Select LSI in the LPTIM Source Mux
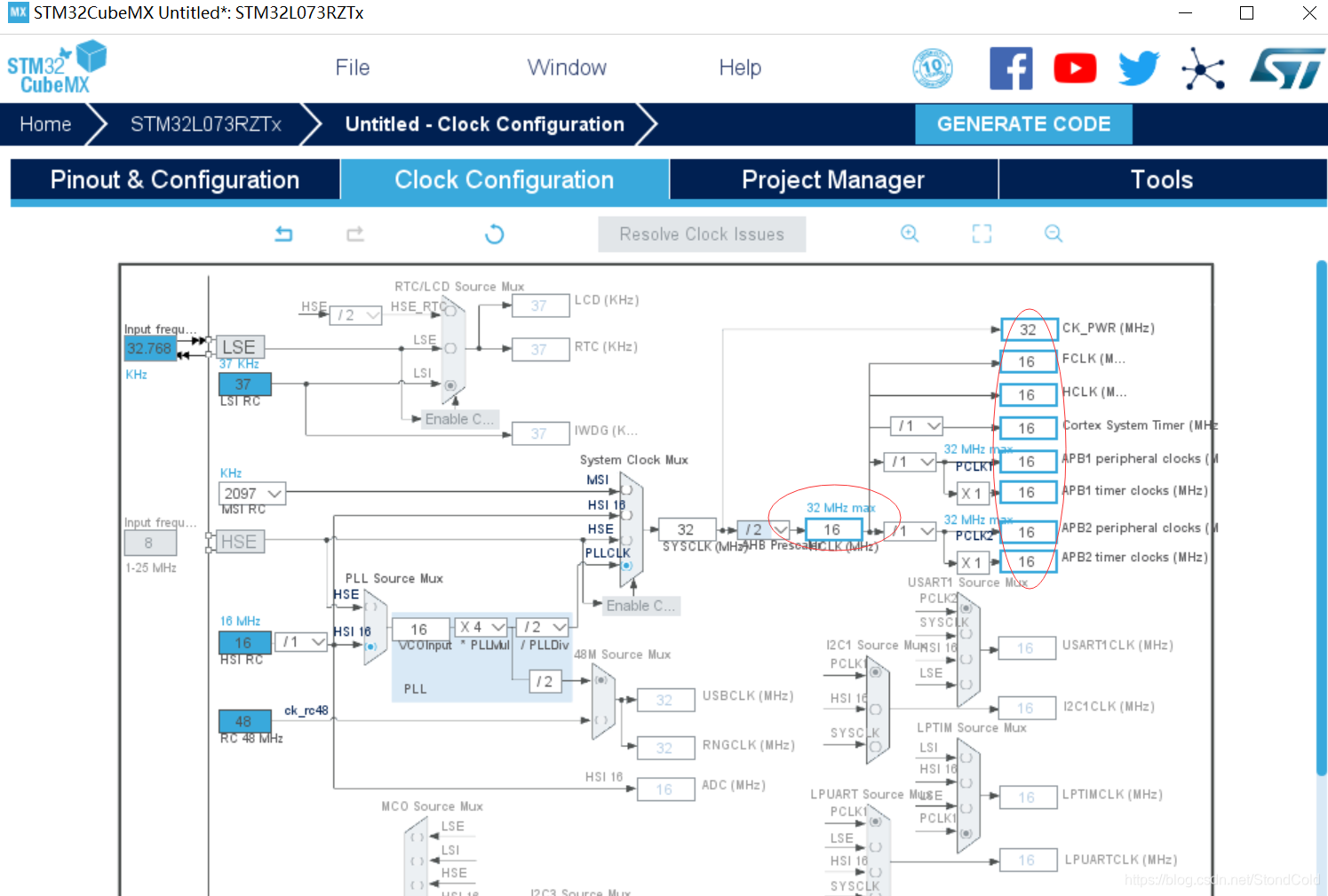The image size is (1328, 896). point(966,757)
